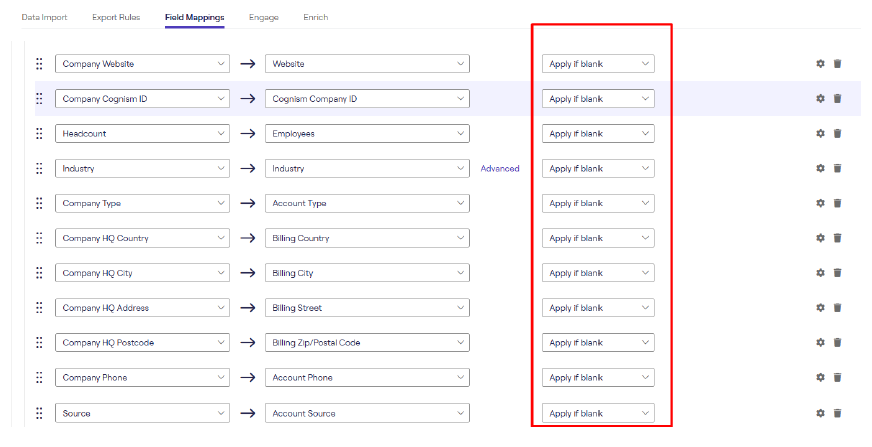Switch to the Export Rules tab
The height and width of the screenshot is (447, 872).
pos(116,17)
